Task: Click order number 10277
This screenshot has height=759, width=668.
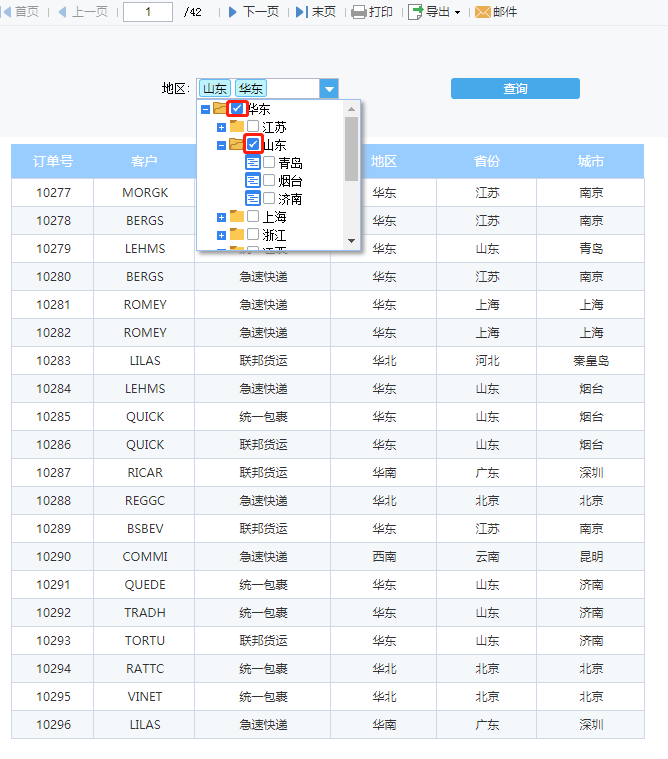Action: 53,193
